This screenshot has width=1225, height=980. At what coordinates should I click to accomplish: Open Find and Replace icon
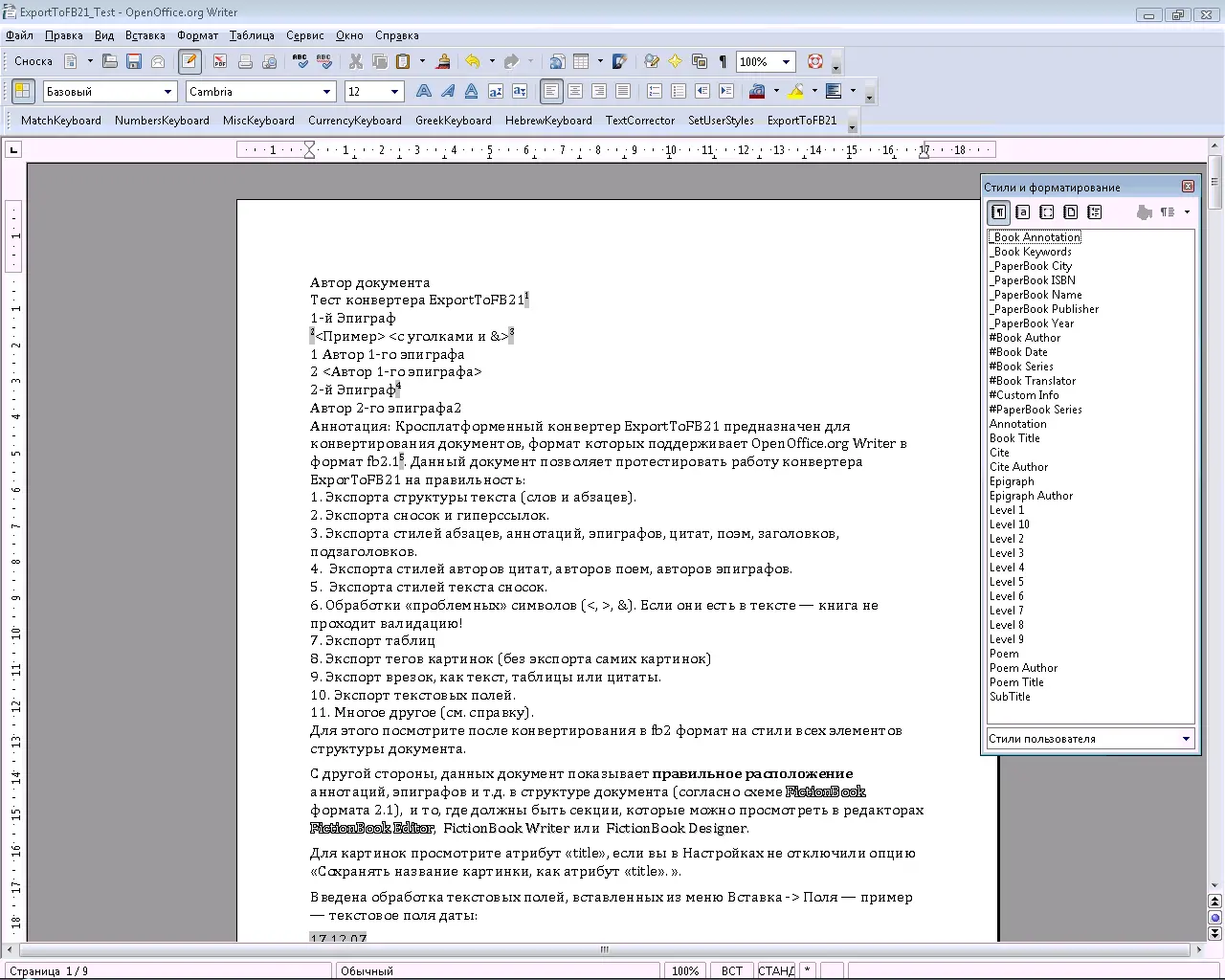pyautogui.click(x=652, y=61)
